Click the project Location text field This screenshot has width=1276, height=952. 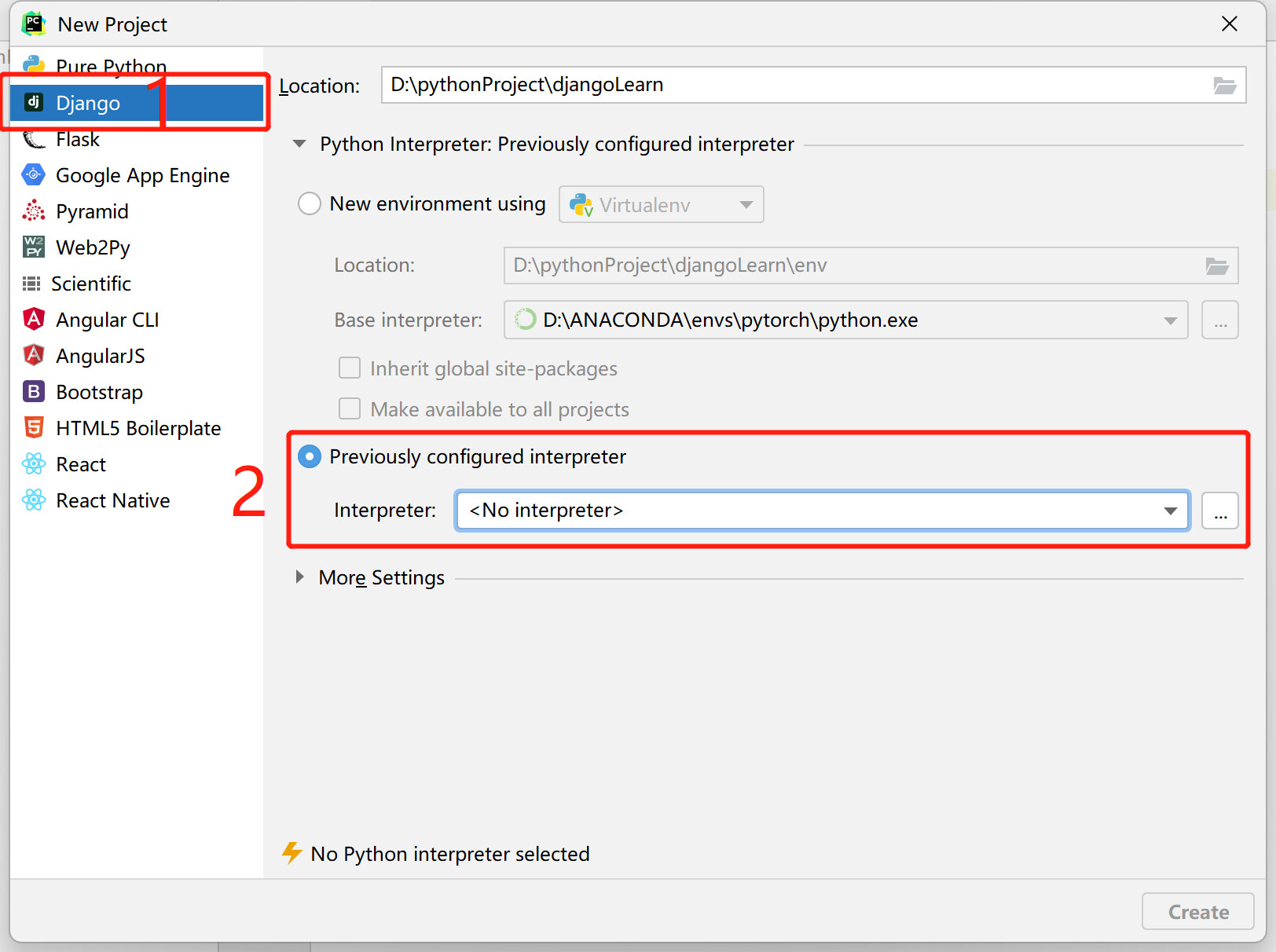coord(814,85)
